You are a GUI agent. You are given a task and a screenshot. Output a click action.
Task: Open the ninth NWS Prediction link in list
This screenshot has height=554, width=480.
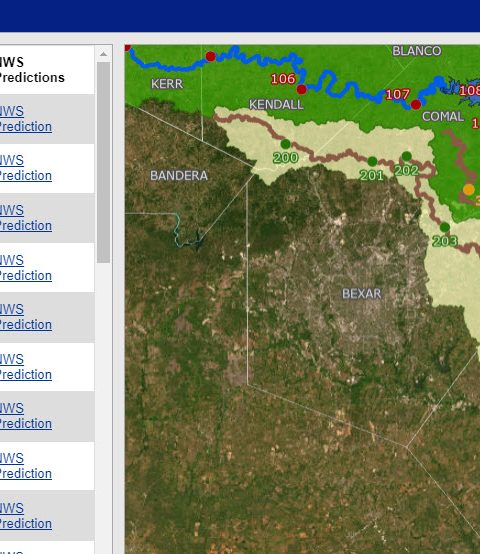pyautogui.click(x=25, y=516)
